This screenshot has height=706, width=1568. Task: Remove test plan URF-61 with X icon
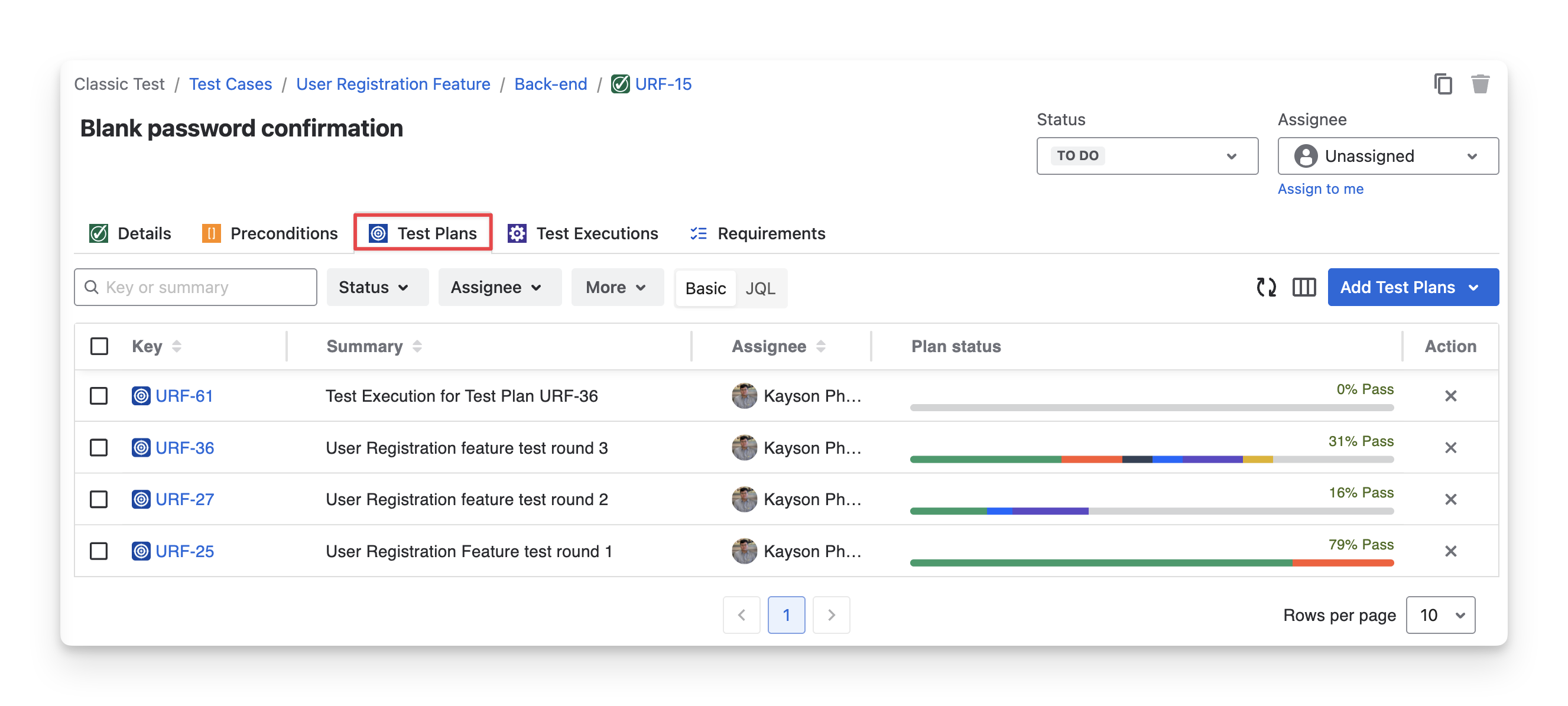(x=1450, y=396)
